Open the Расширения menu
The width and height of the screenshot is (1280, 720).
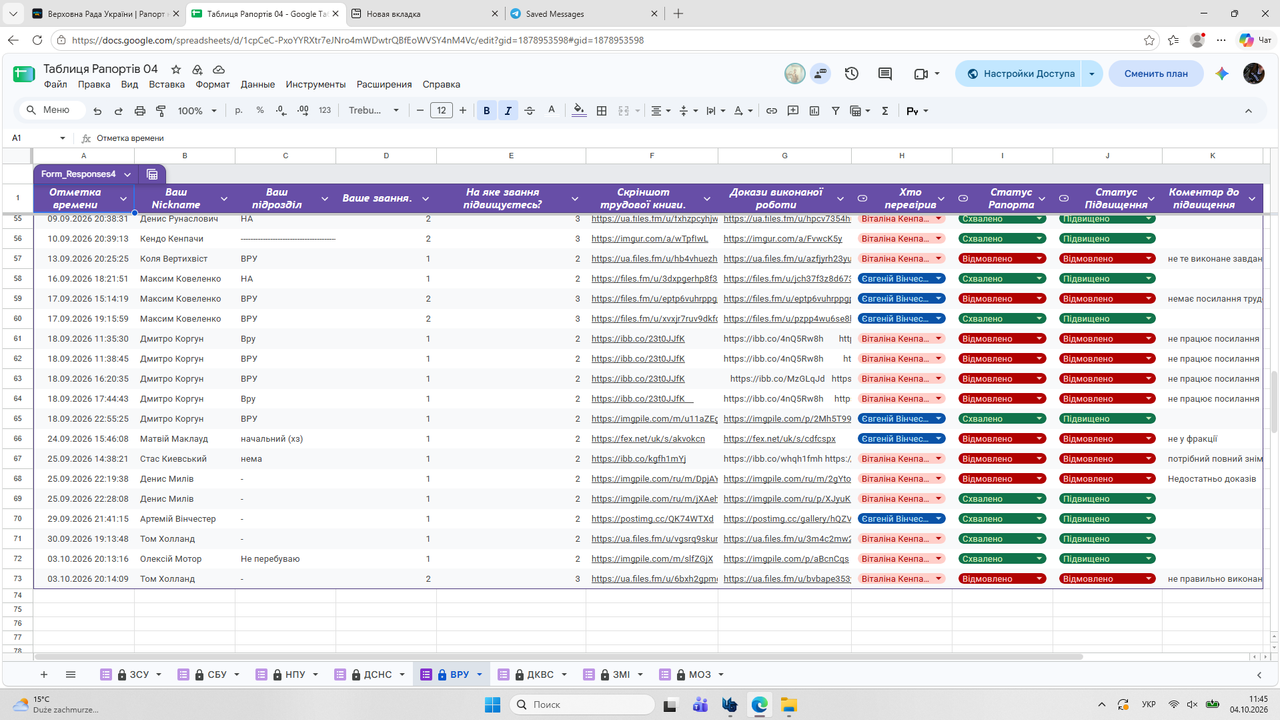point(384,85)
